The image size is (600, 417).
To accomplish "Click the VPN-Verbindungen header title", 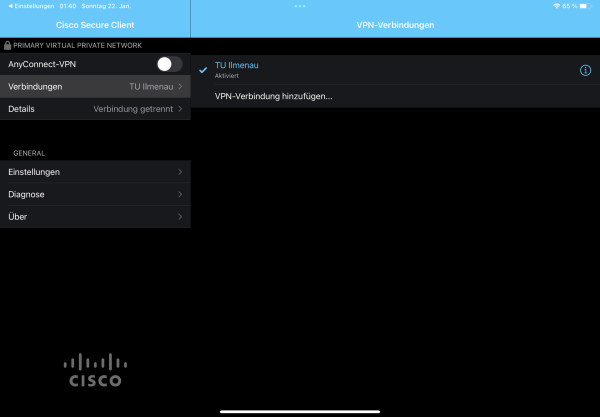I will [395, 25].
